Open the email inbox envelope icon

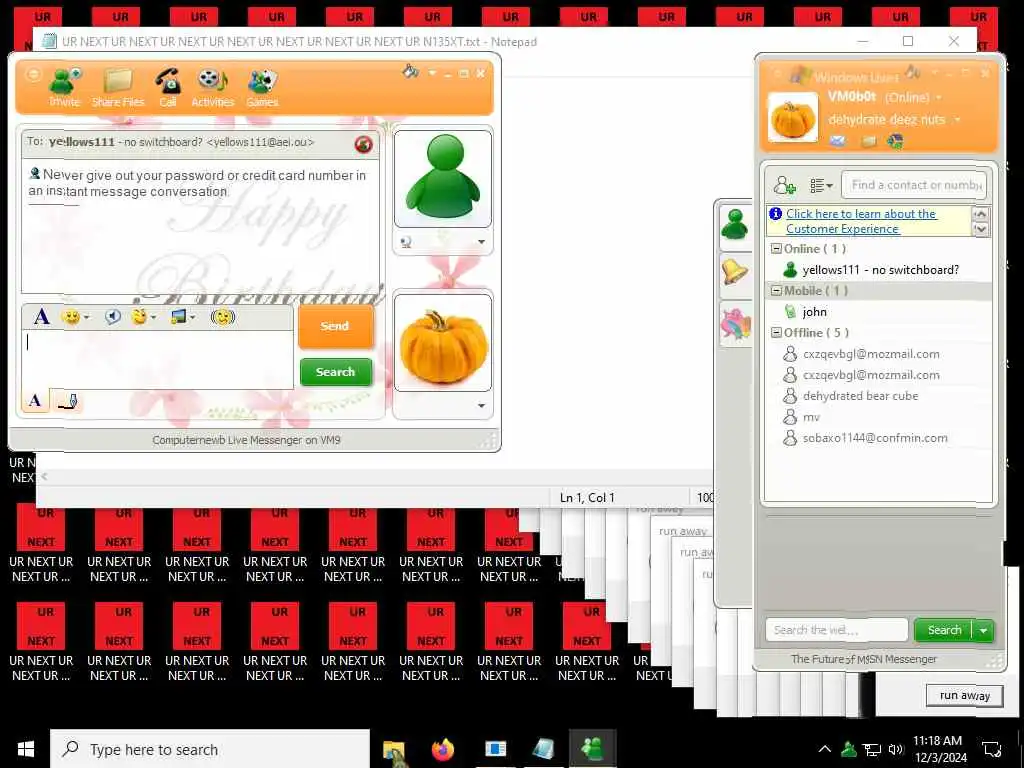tap(838, 140)
